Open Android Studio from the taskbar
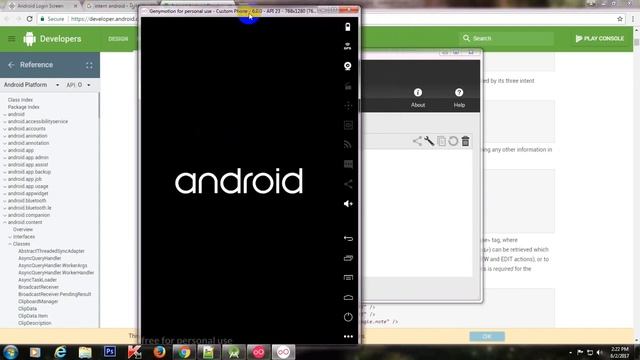This screenshot has height=360, width=640. pyautogui.click(x=233, y=352)
